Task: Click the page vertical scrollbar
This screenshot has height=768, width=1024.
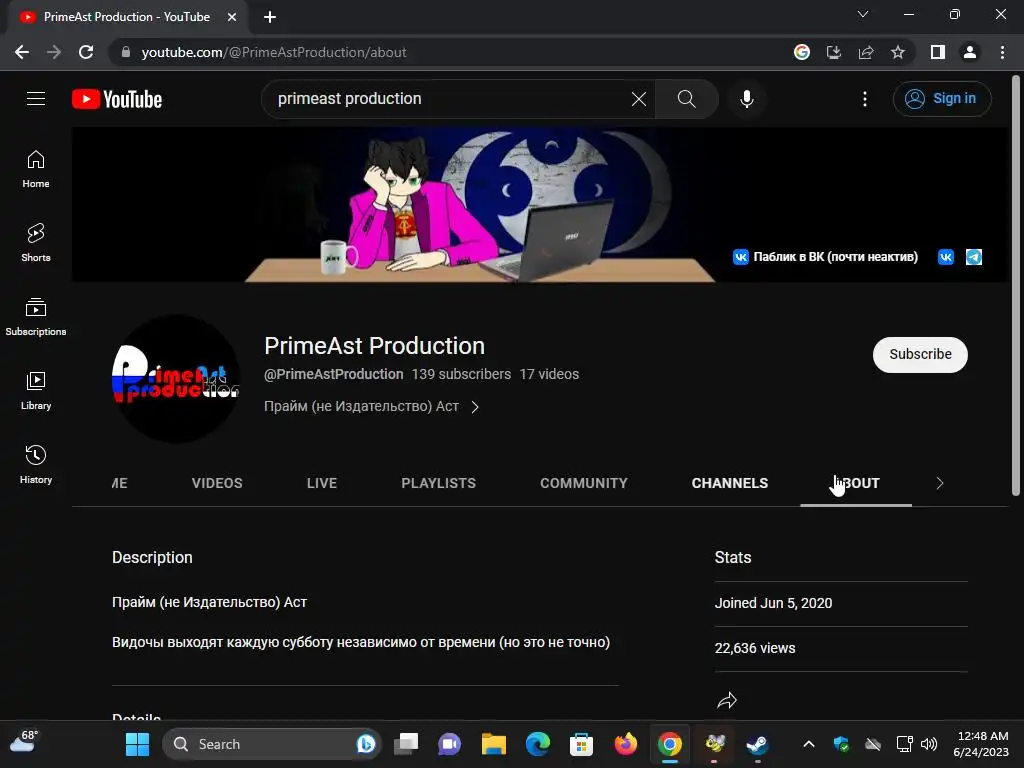Action: coord(1016,285)
